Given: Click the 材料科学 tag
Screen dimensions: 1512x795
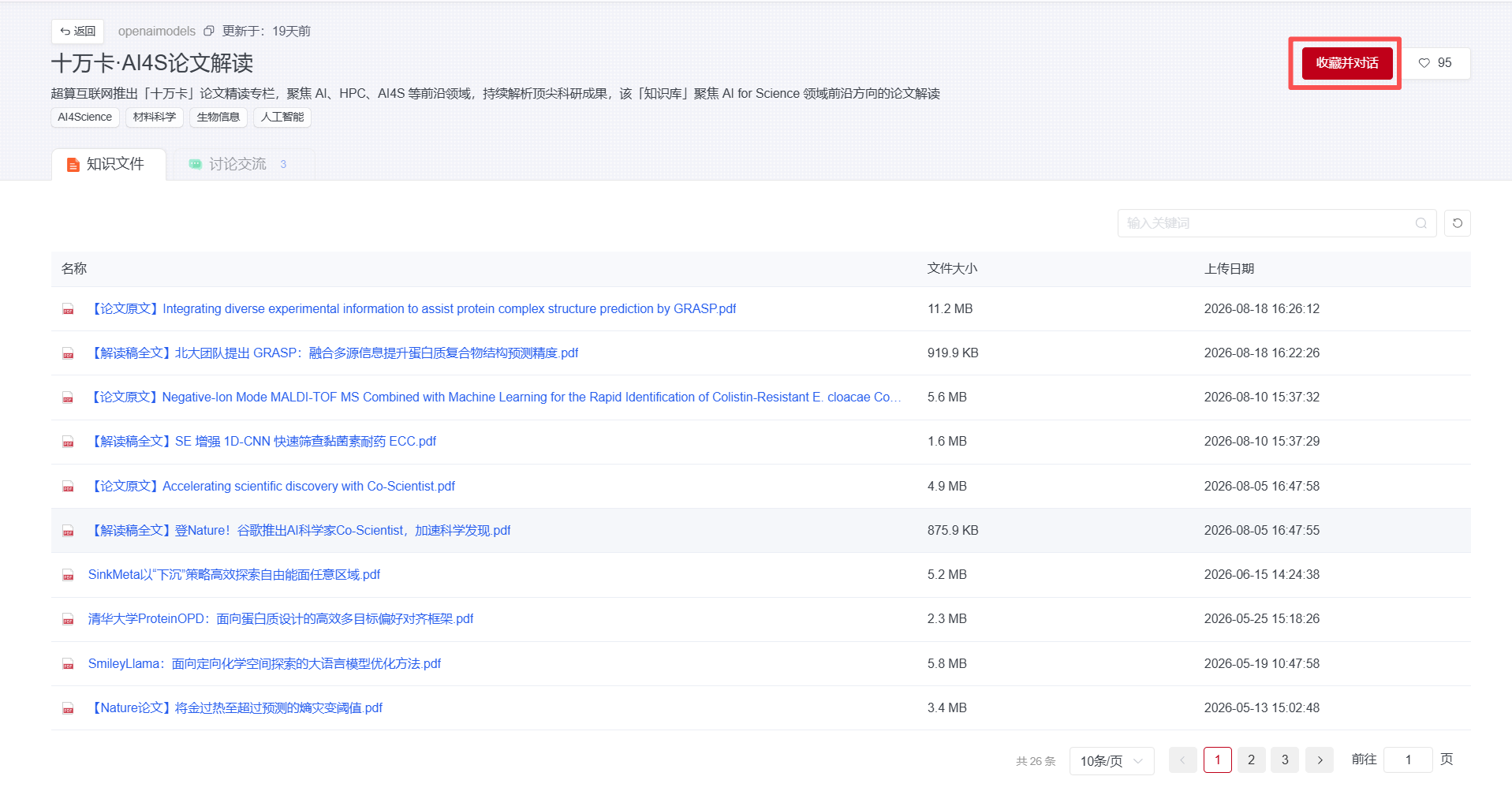Looking at the screenshot, I should tap(155, 118).
